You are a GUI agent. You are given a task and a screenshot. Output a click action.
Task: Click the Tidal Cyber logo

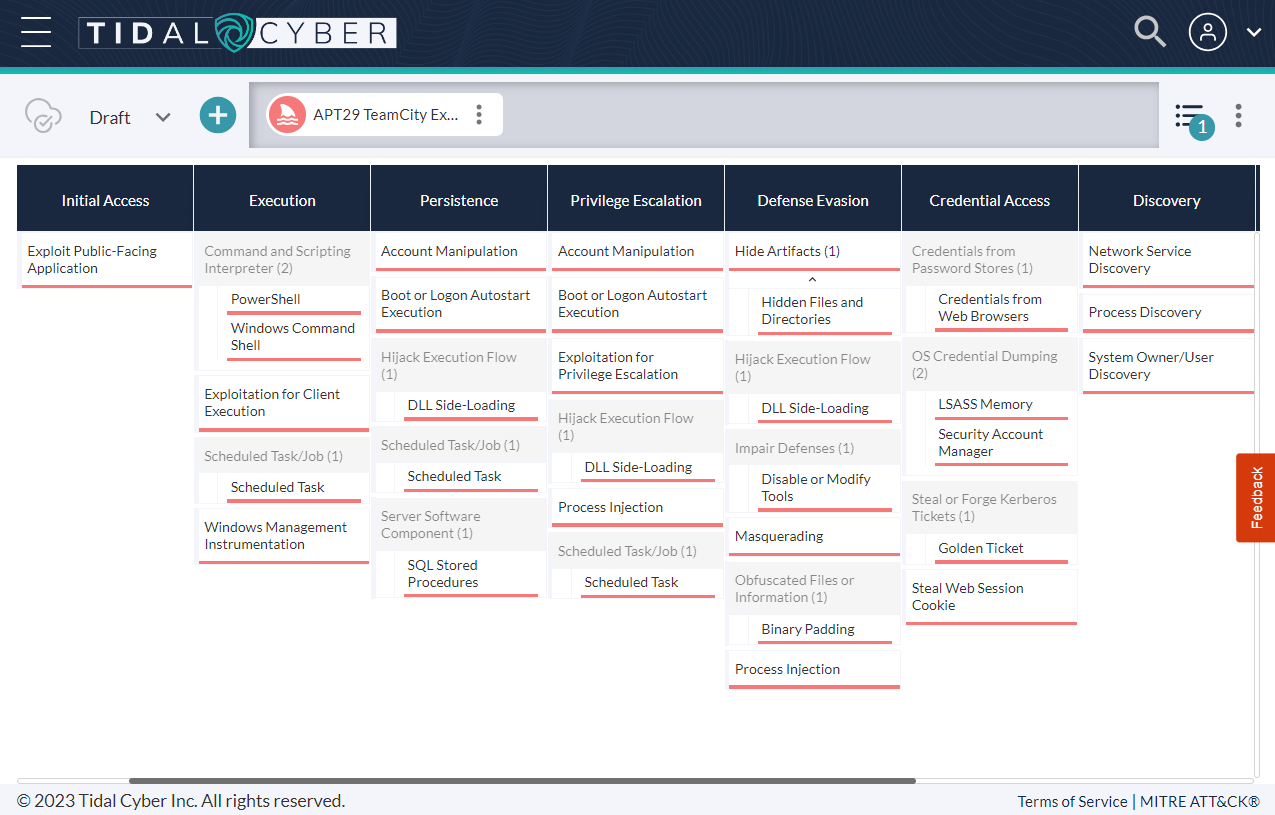[x=238, y=33]
